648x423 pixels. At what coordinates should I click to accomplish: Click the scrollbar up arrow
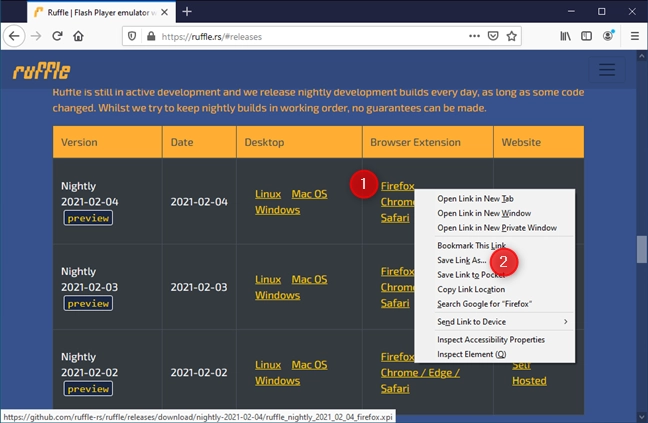[x=641, y=56]
